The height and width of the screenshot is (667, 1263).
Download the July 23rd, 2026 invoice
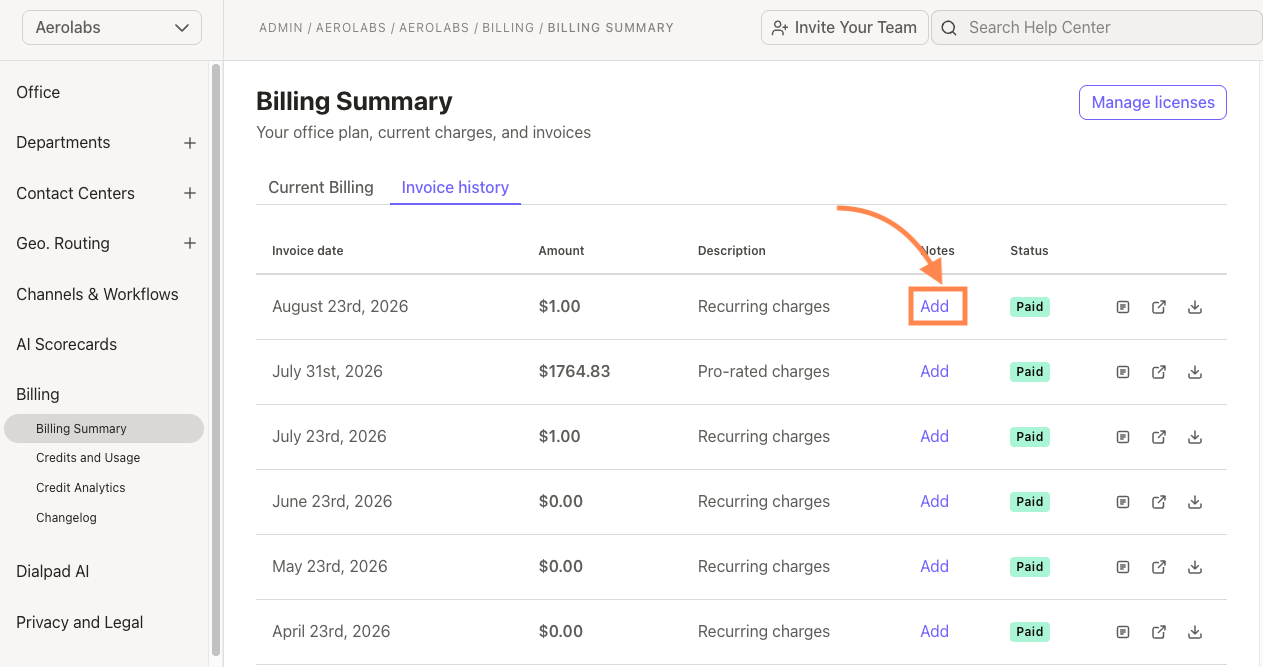(1195, 437)
